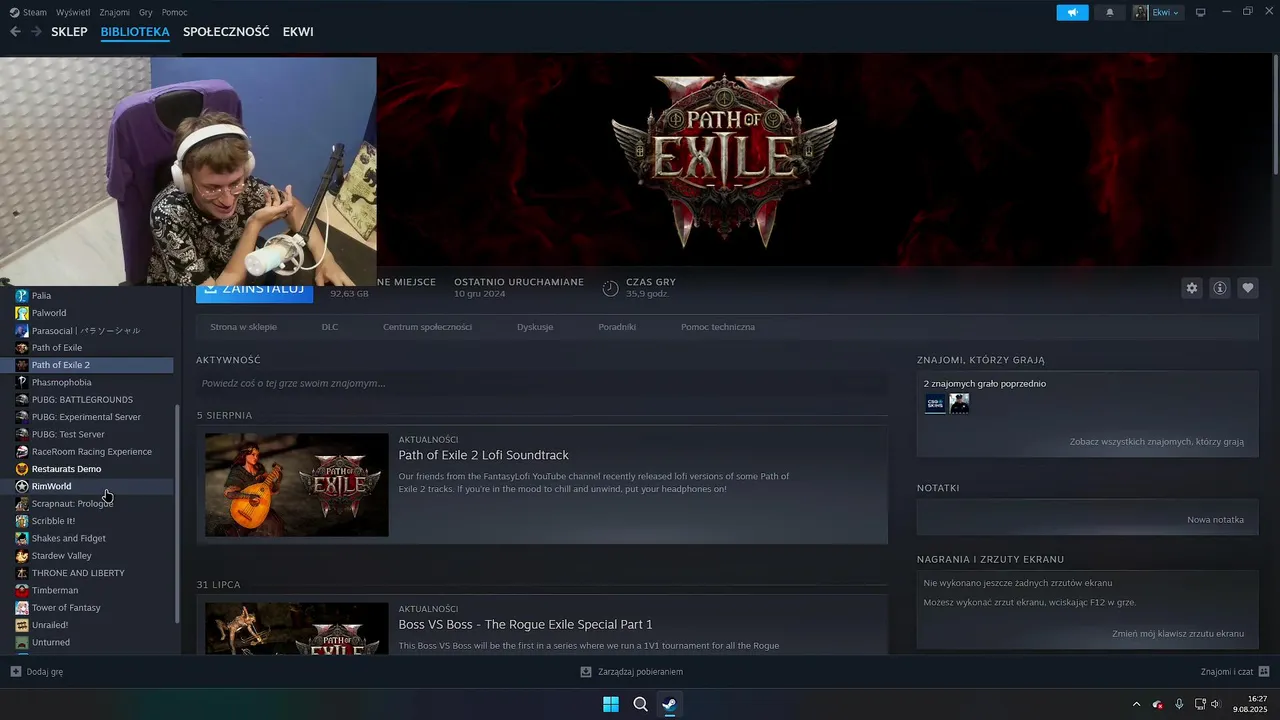Click Steam icon in the taskbar
Image resolution: width=1280 pixels, height=720 pixels.
click(669, 704)
